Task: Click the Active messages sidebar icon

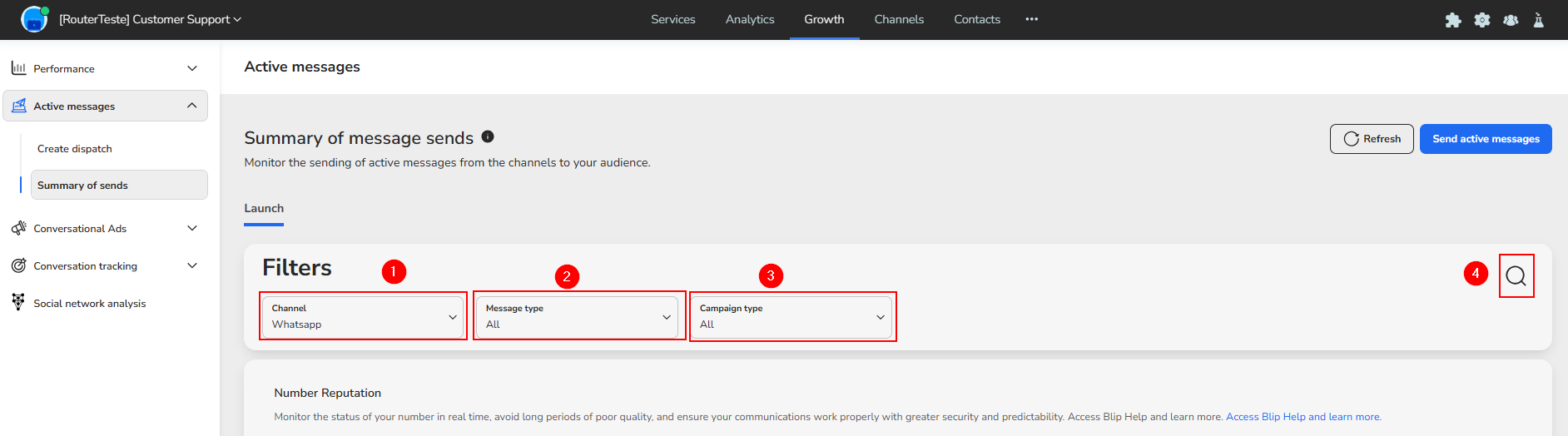Action: [18, 106]
